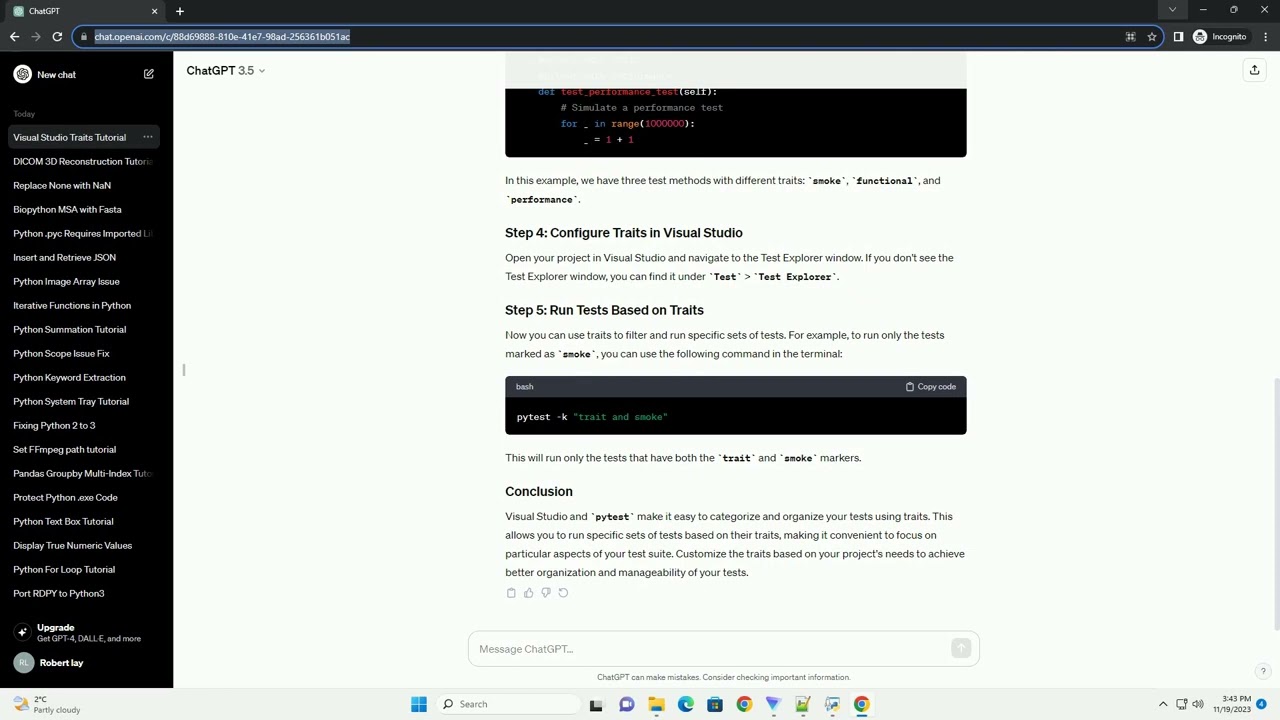Copy the response with the clipboard icon
This screenshot has width=1280, height=720.
pyautogui.click(x=511, y=593)
